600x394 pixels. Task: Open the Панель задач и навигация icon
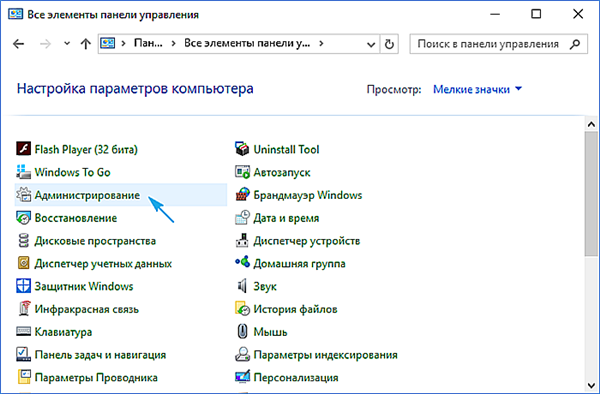click(x=23, y=354)
